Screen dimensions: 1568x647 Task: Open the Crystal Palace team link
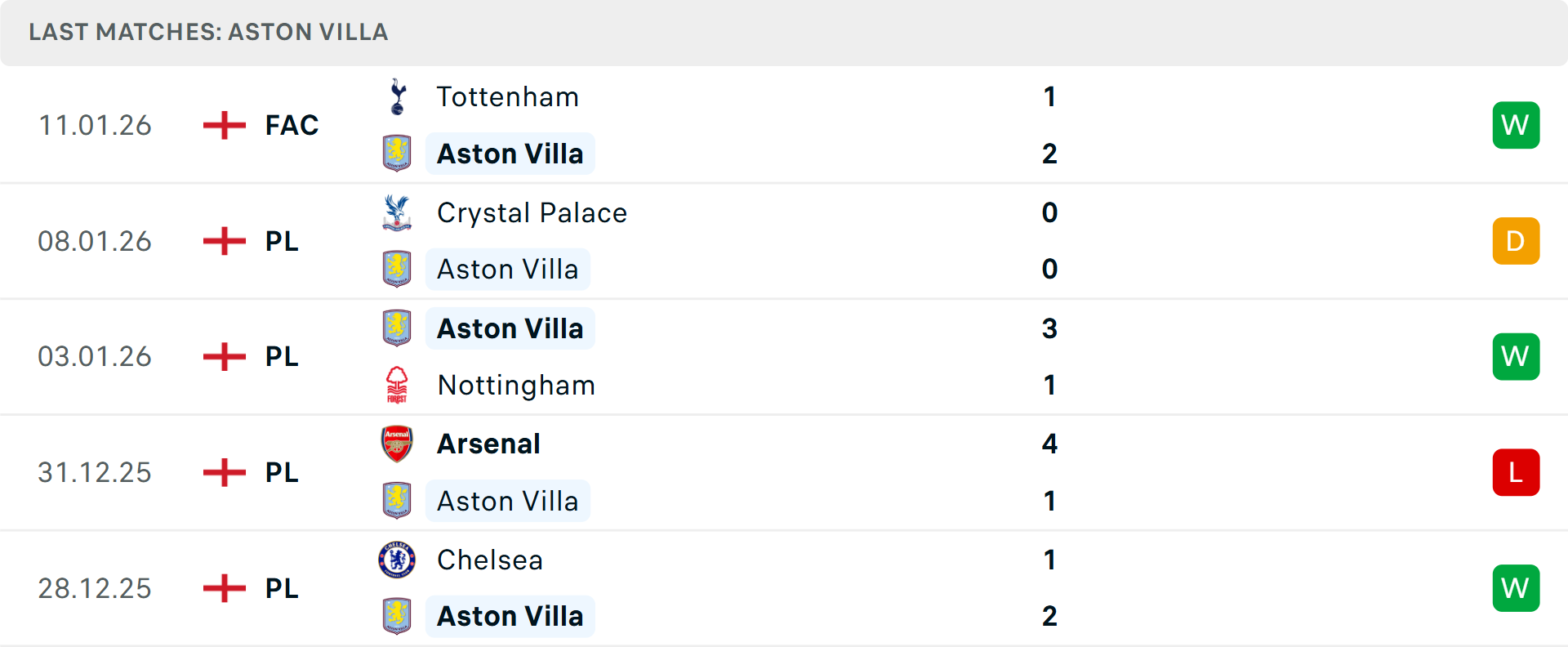click(532, 212)
